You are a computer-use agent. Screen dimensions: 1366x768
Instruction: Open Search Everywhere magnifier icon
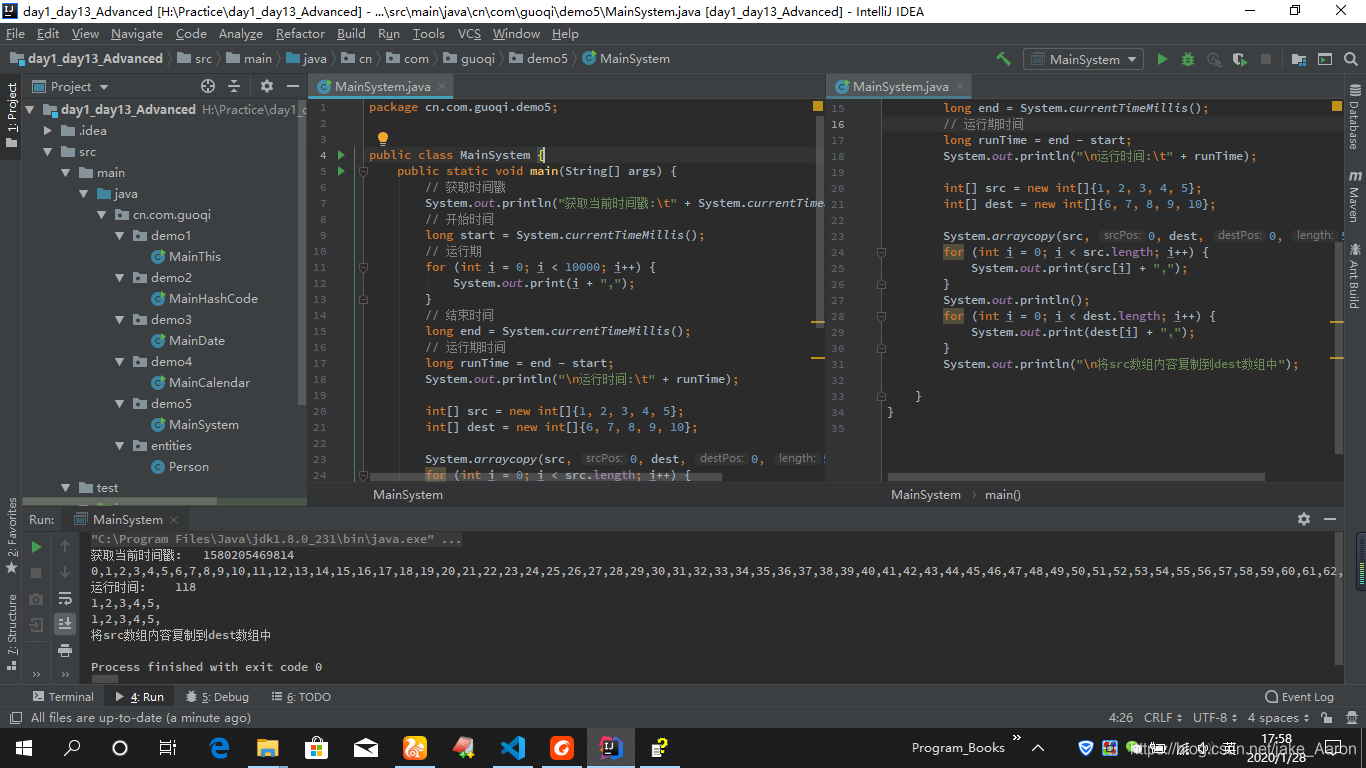pyautogui.click(x=1351, y=59)
